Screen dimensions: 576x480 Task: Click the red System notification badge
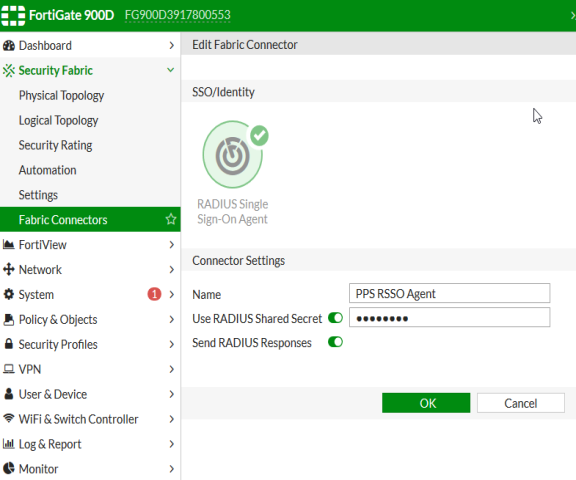154,294
